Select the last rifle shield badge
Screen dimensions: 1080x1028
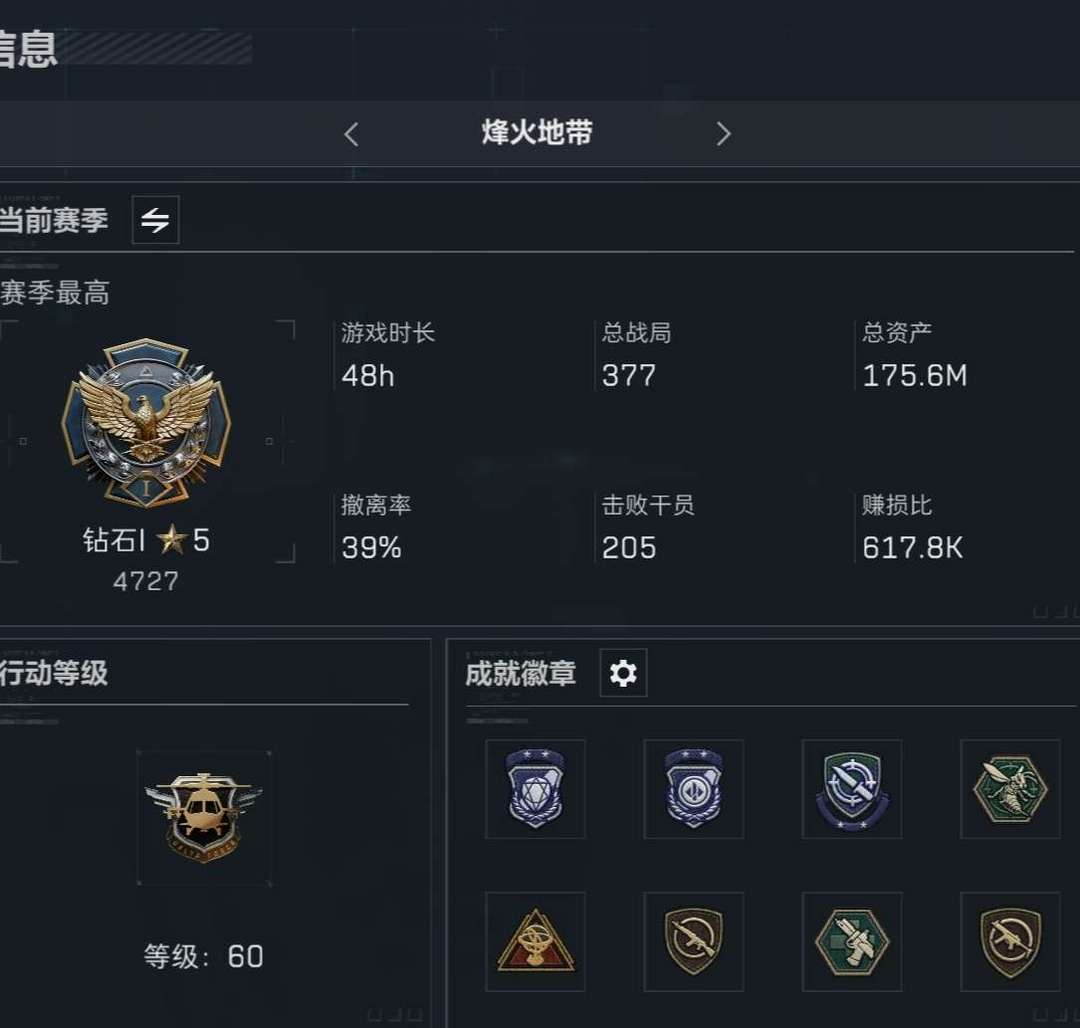pos(1010,942)
